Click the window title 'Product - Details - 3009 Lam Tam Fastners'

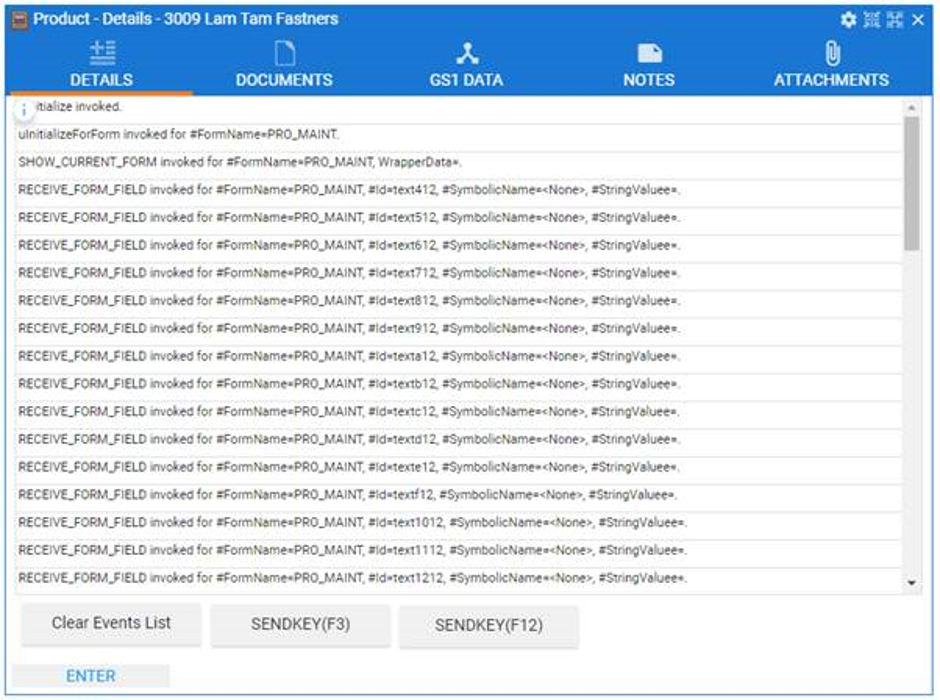pos(186,19)
